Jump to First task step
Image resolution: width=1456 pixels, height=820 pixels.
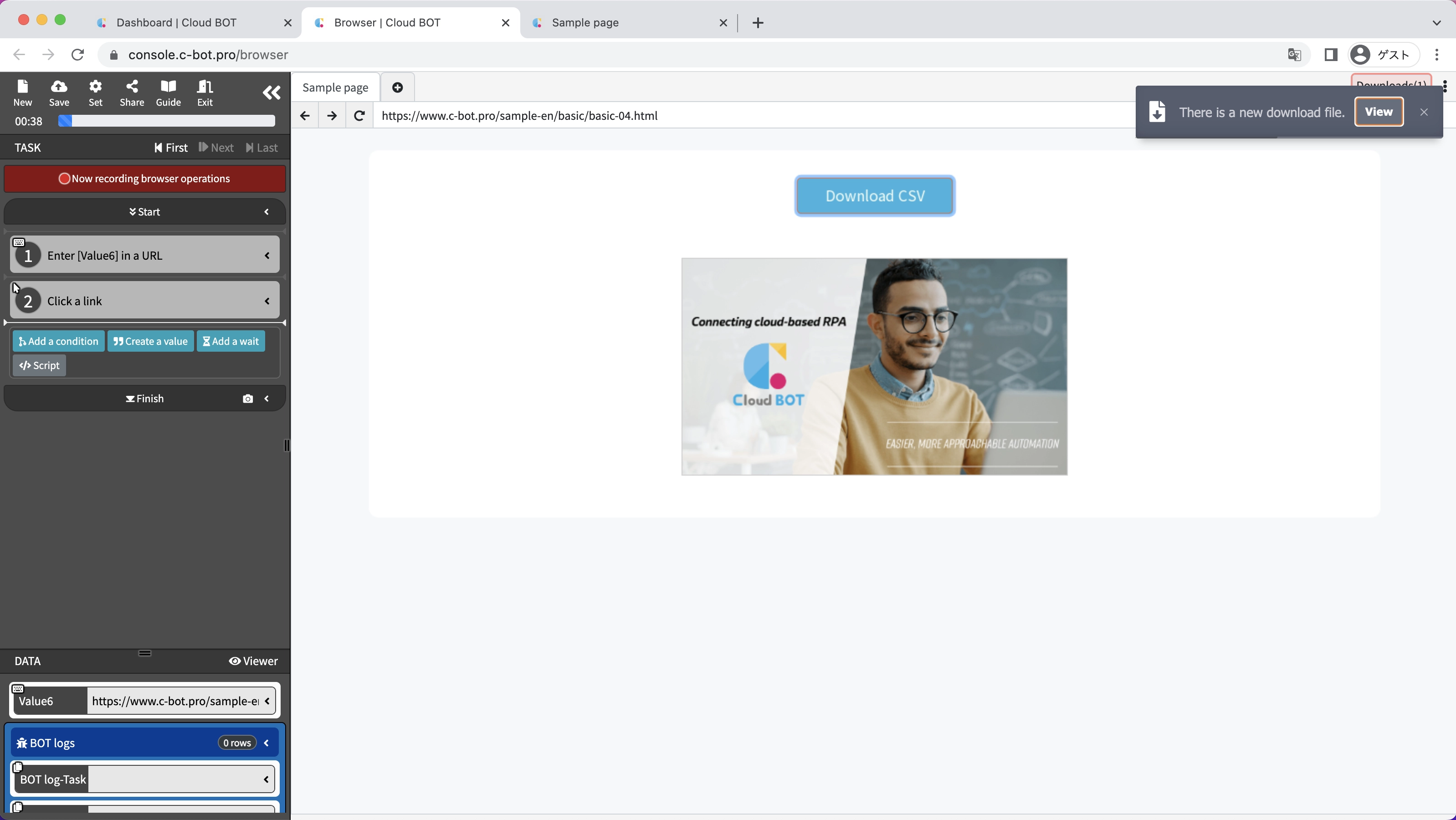[171, 148]
